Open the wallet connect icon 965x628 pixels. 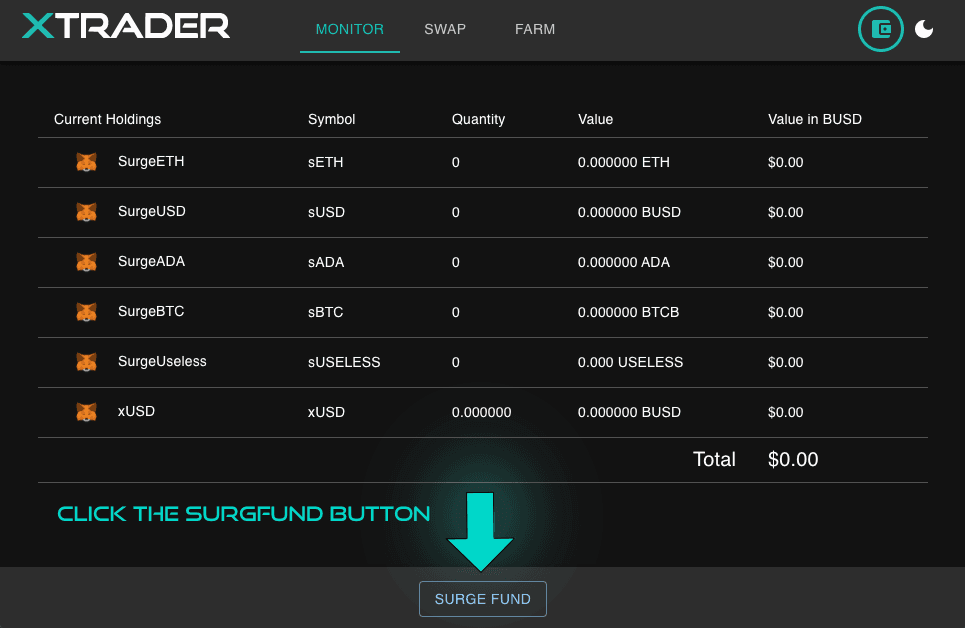(x=881, y=29)
